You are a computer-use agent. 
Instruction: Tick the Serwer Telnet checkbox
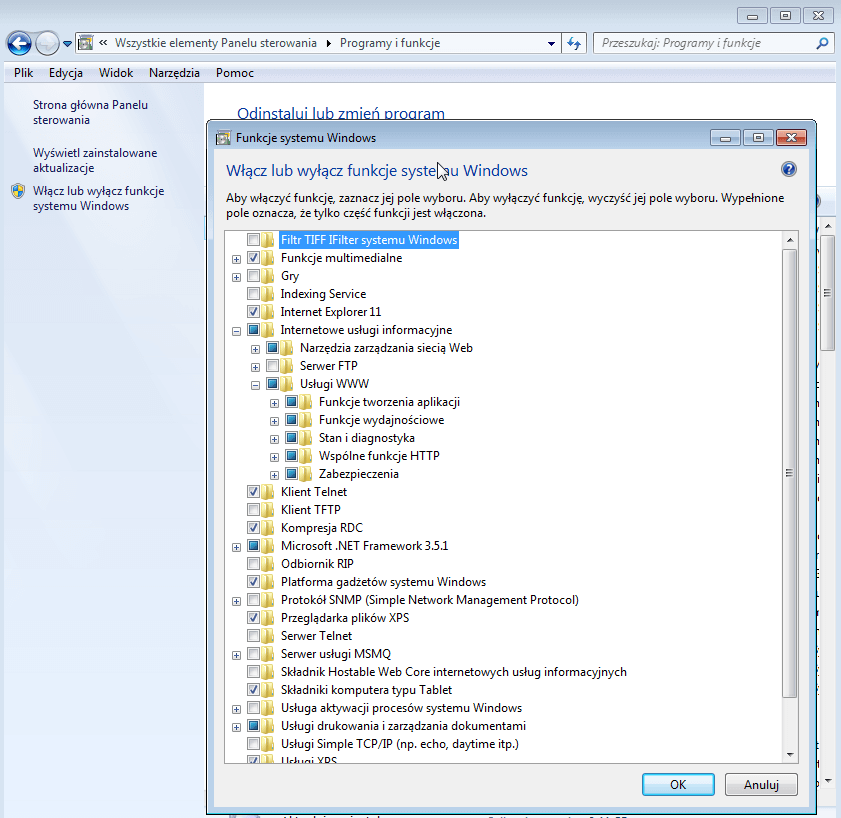tap(253, 636)
